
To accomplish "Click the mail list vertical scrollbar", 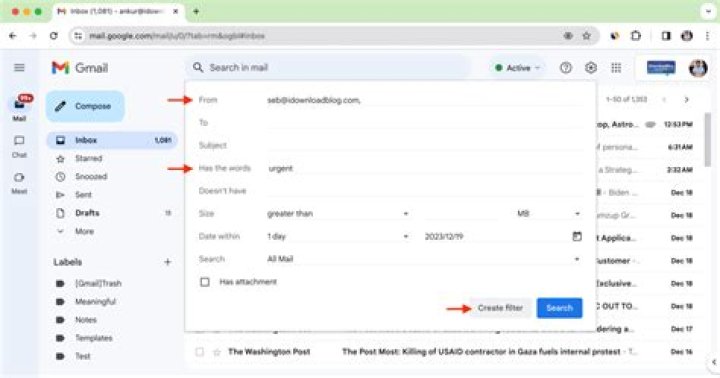I will click(x=708, y=140).
